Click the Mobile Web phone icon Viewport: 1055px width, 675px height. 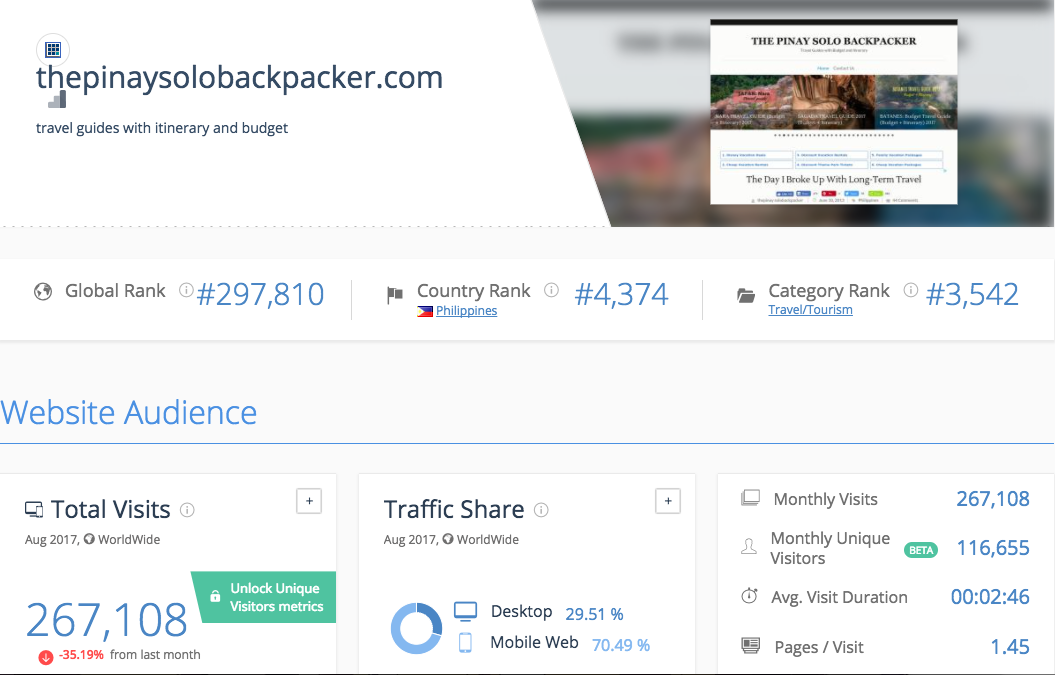click(465, 643)
